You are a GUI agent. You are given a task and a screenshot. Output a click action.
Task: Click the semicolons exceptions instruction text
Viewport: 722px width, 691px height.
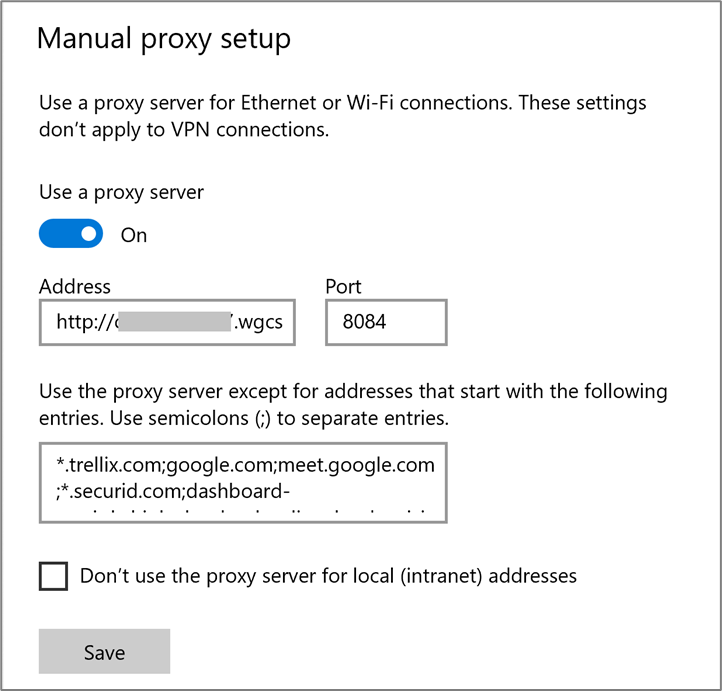(x=352, y=403)
